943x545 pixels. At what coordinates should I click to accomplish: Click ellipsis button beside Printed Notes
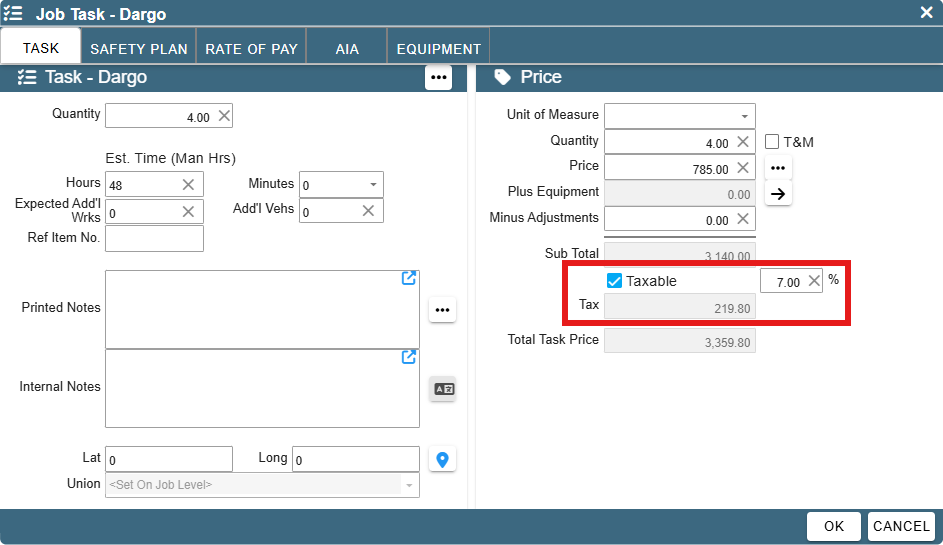click(442, 310)
